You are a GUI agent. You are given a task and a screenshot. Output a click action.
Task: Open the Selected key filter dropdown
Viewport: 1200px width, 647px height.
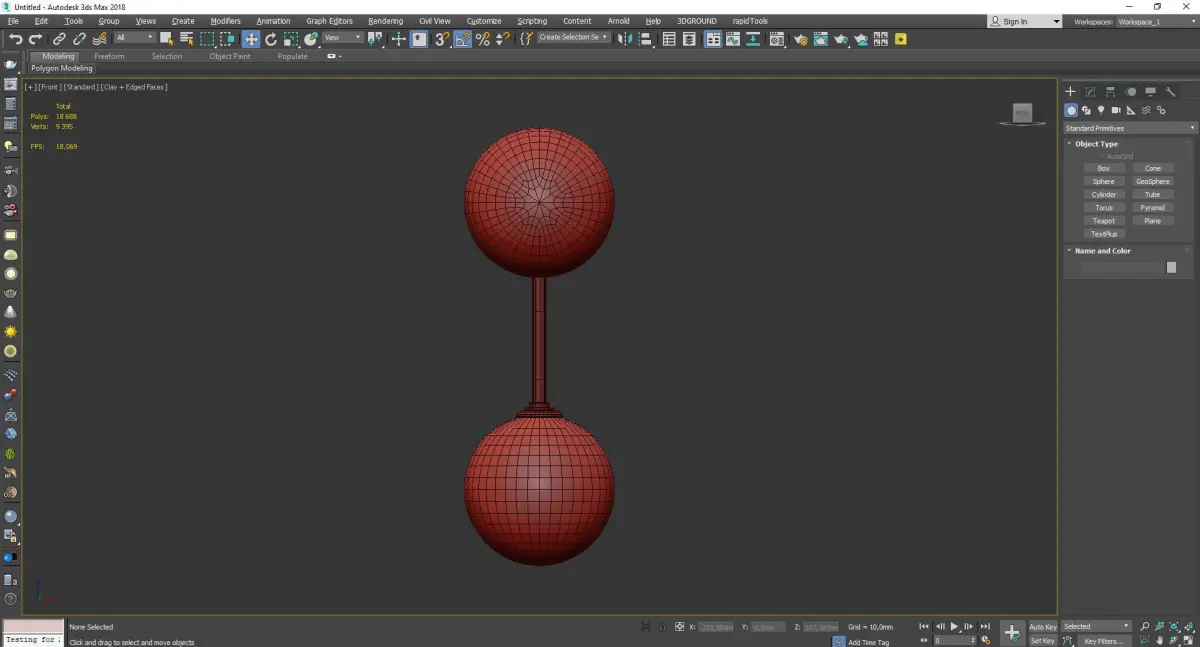pos(1096,627)
